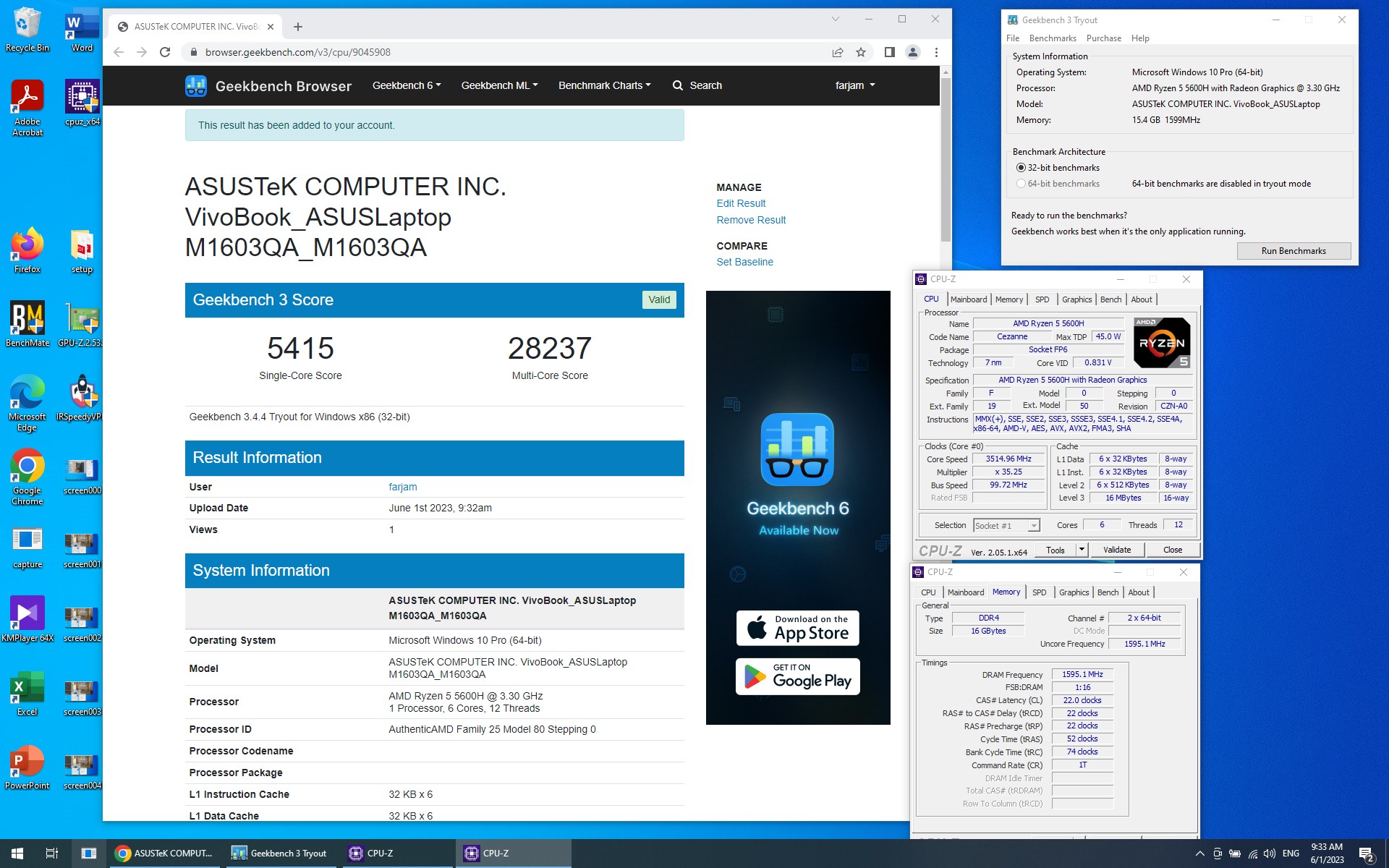Open Google Chrome desktop icon
Screen dimensions: 1389x868
[27, 477]
